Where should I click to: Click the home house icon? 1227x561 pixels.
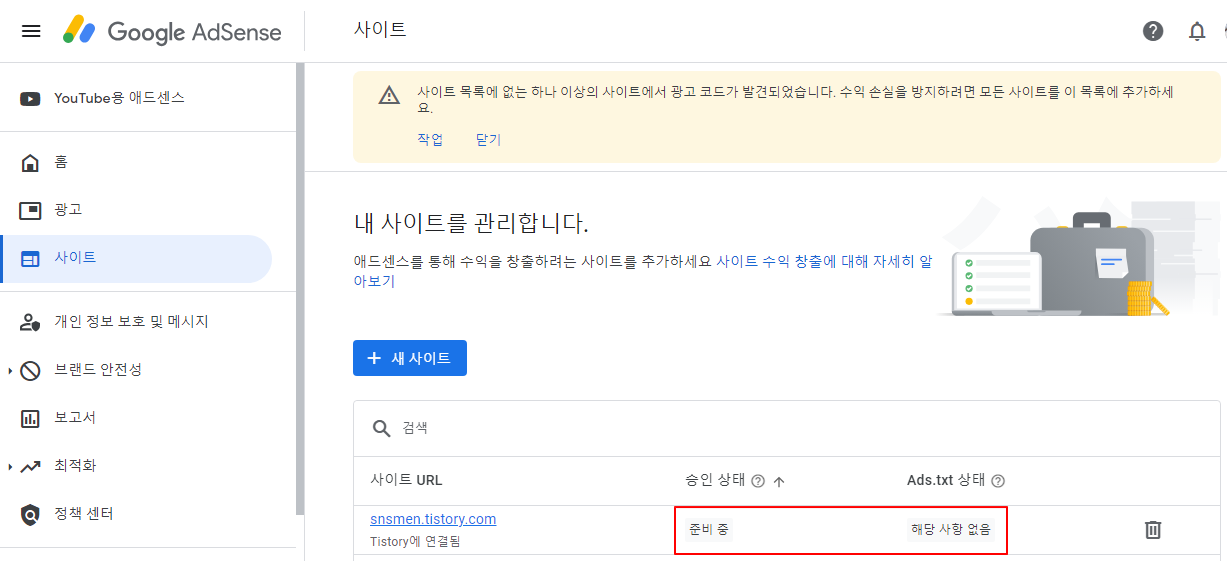click(x=31, y=162)
